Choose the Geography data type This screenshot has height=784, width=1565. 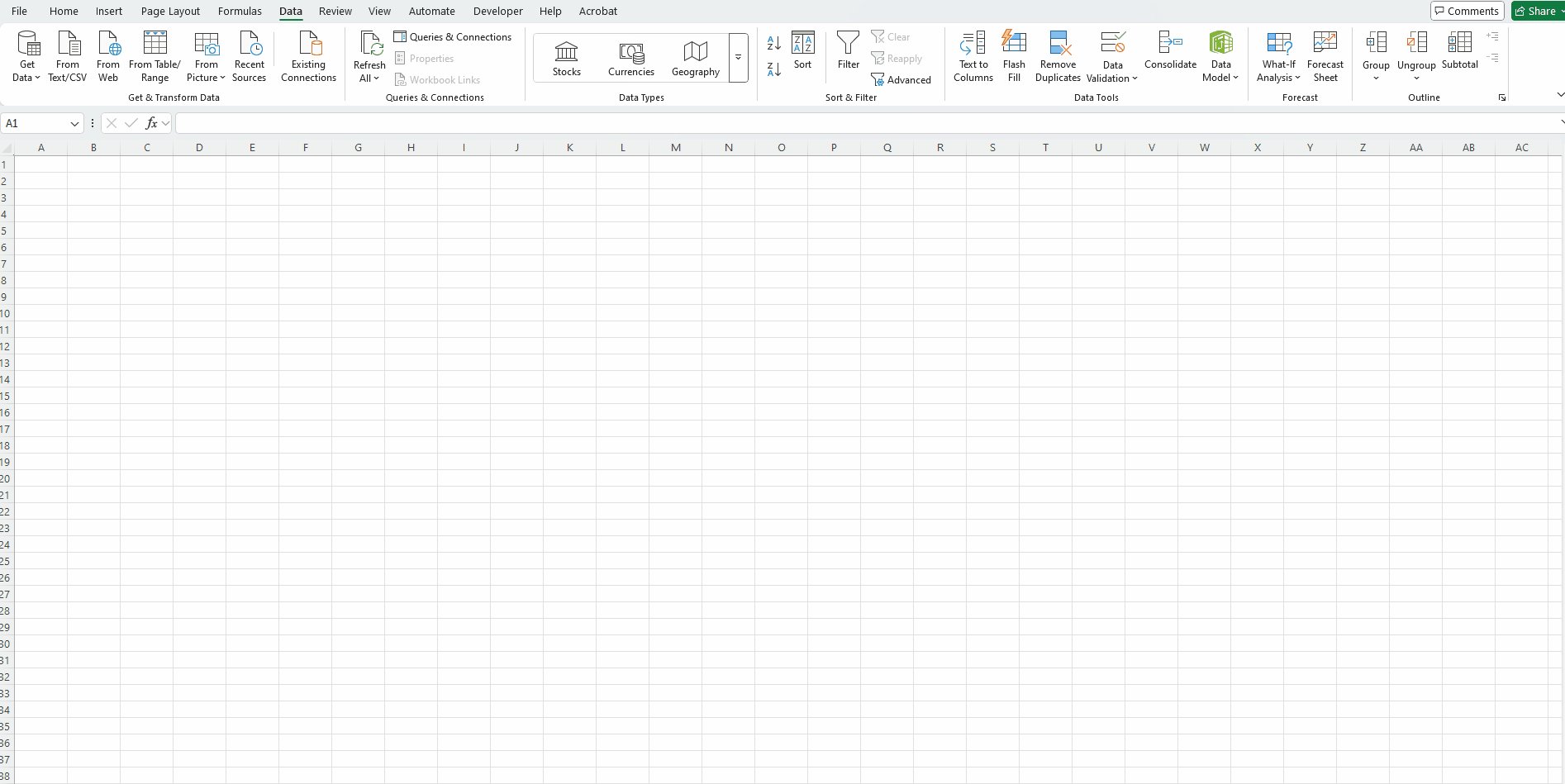pos(695,58)
